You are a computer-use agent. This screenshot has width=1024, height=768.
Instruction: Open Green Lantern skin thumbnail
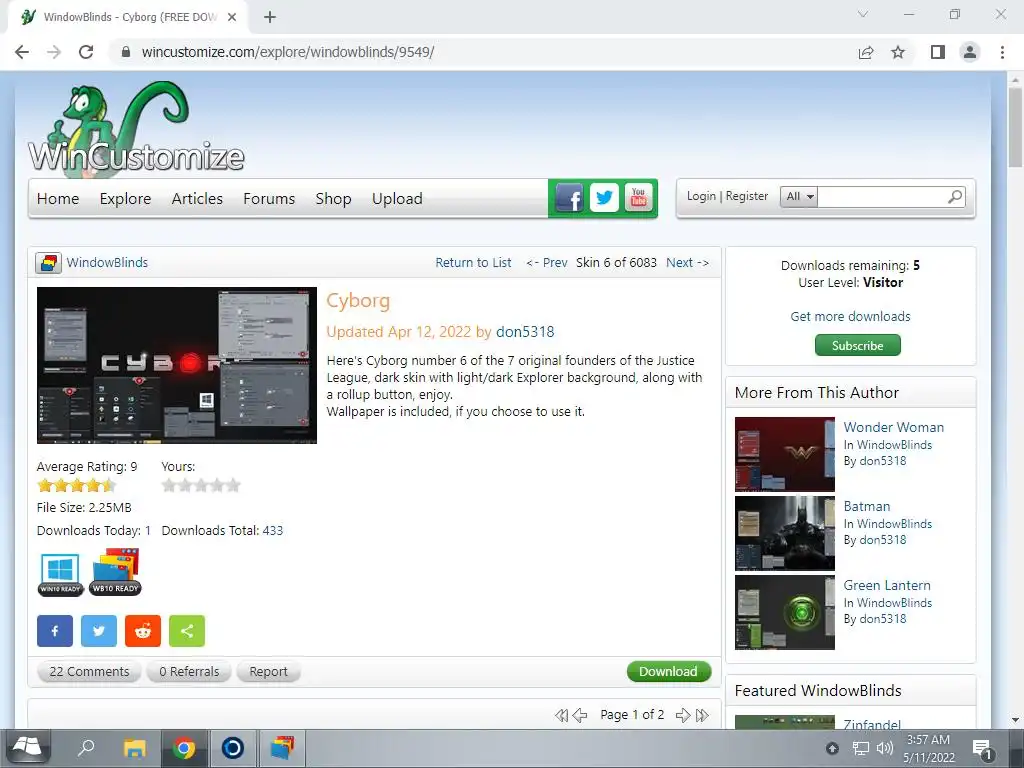click(784, 613)
